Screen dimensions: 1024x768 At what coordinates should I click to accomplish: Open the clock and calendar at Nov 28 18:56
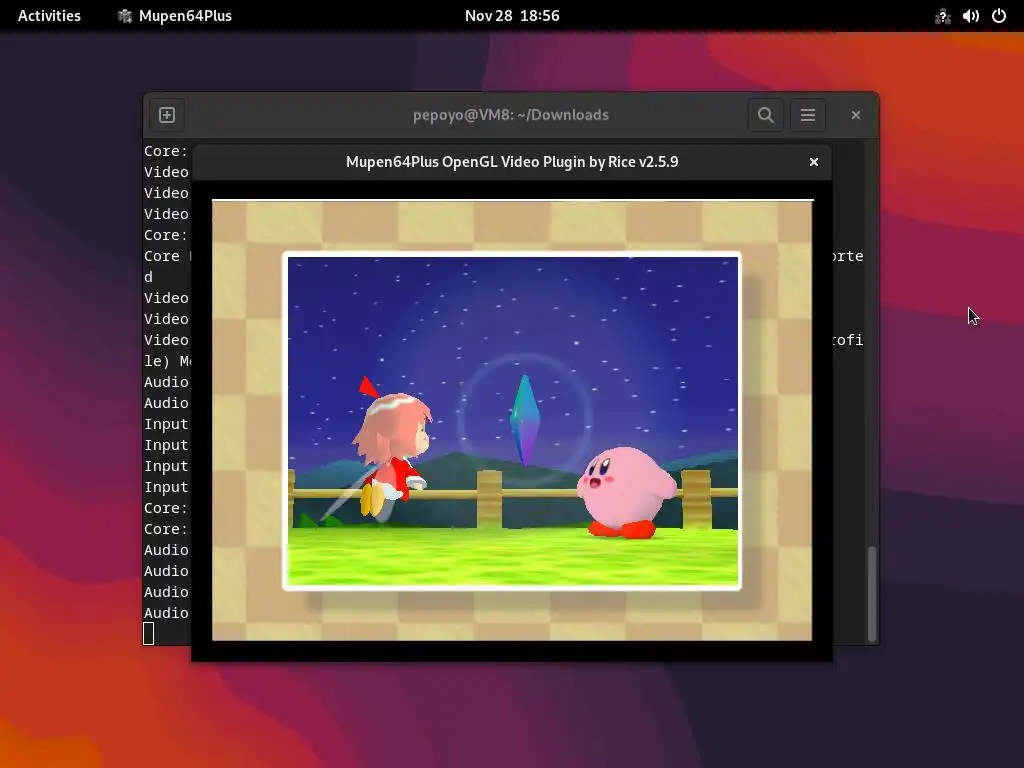(x=512, y=16)
